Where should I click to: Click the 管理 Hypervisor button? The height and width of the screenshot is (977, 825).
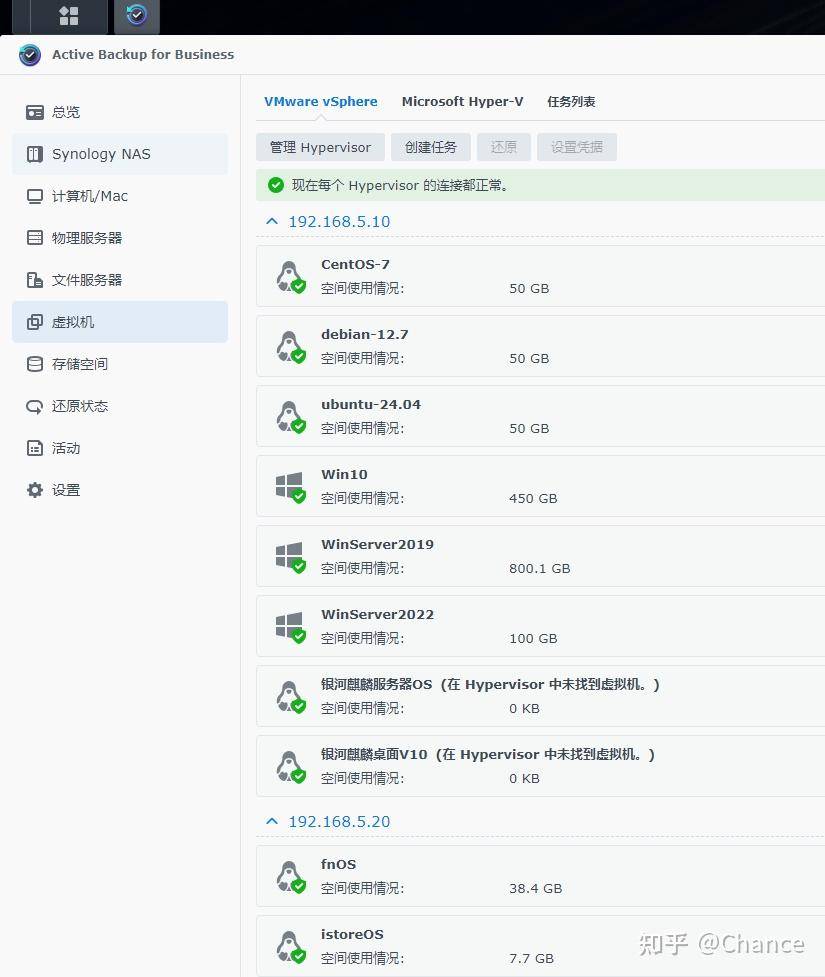click(320, 147)
